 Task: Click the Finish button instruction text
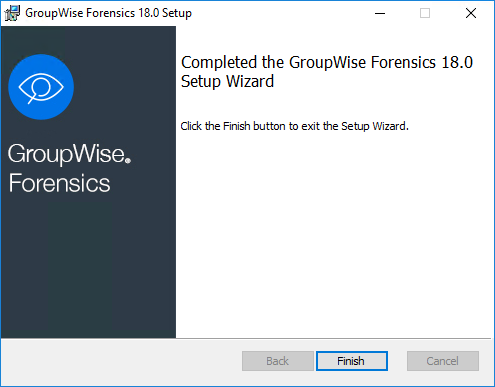pyautogui.click(x=294, y=126)
